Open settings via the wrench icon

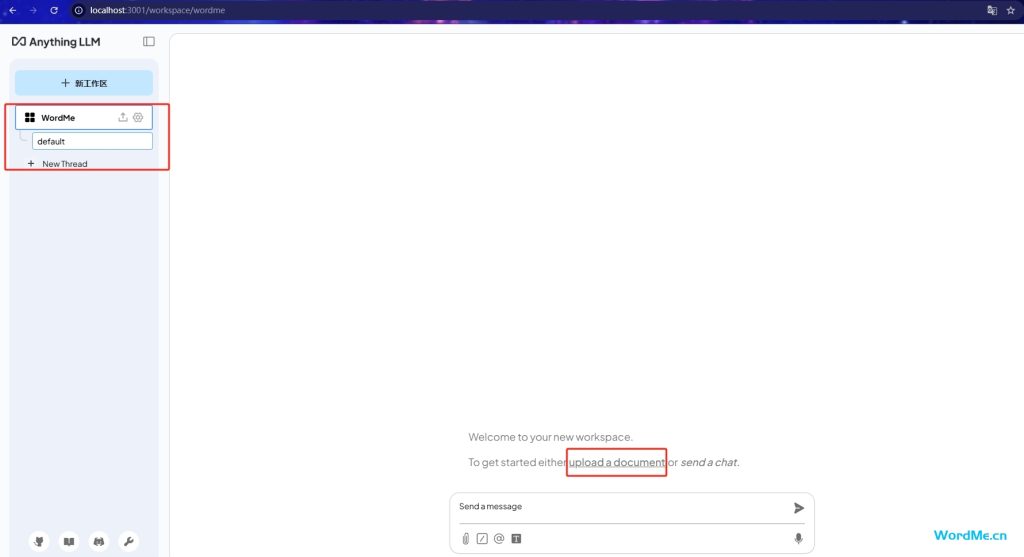129,541
